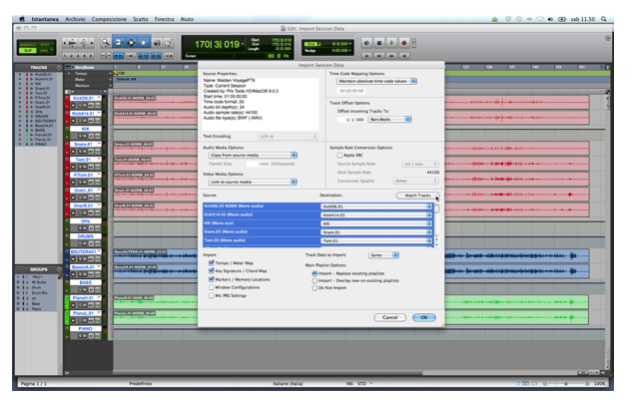Click zoom preset button 5
The width and height of the screenshot is (643, 414).
91,56
